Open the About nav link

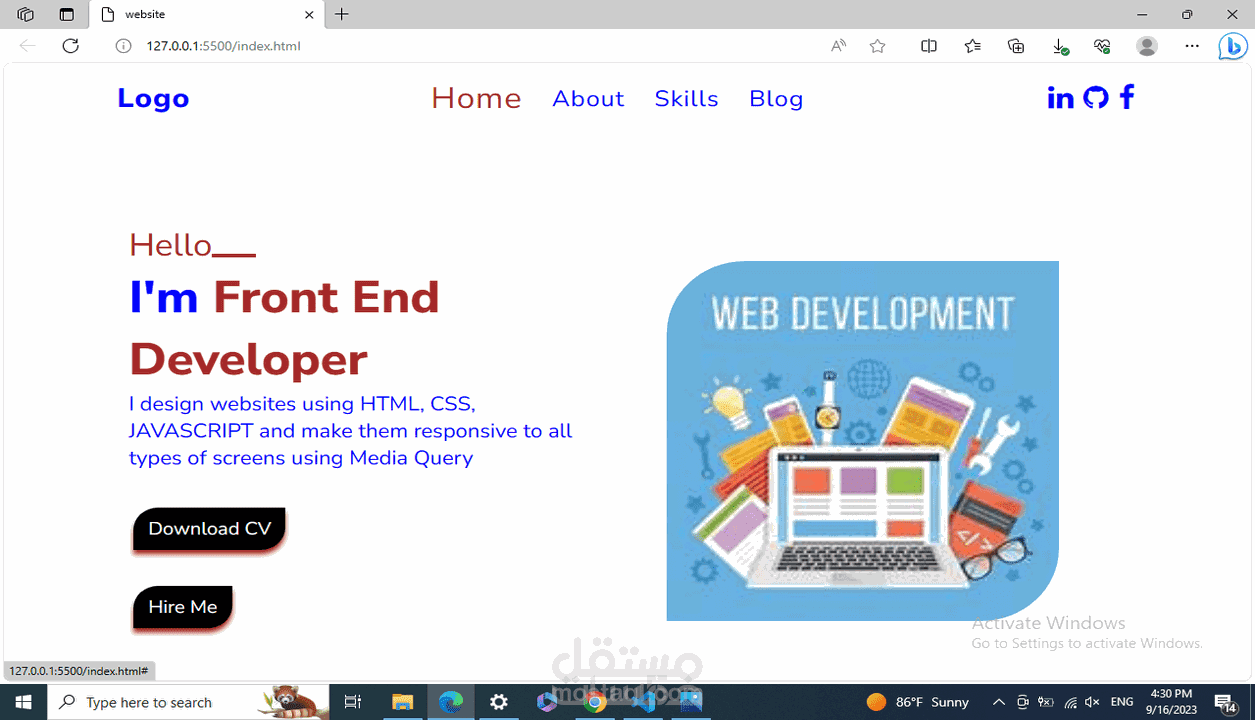pos(588,98)
